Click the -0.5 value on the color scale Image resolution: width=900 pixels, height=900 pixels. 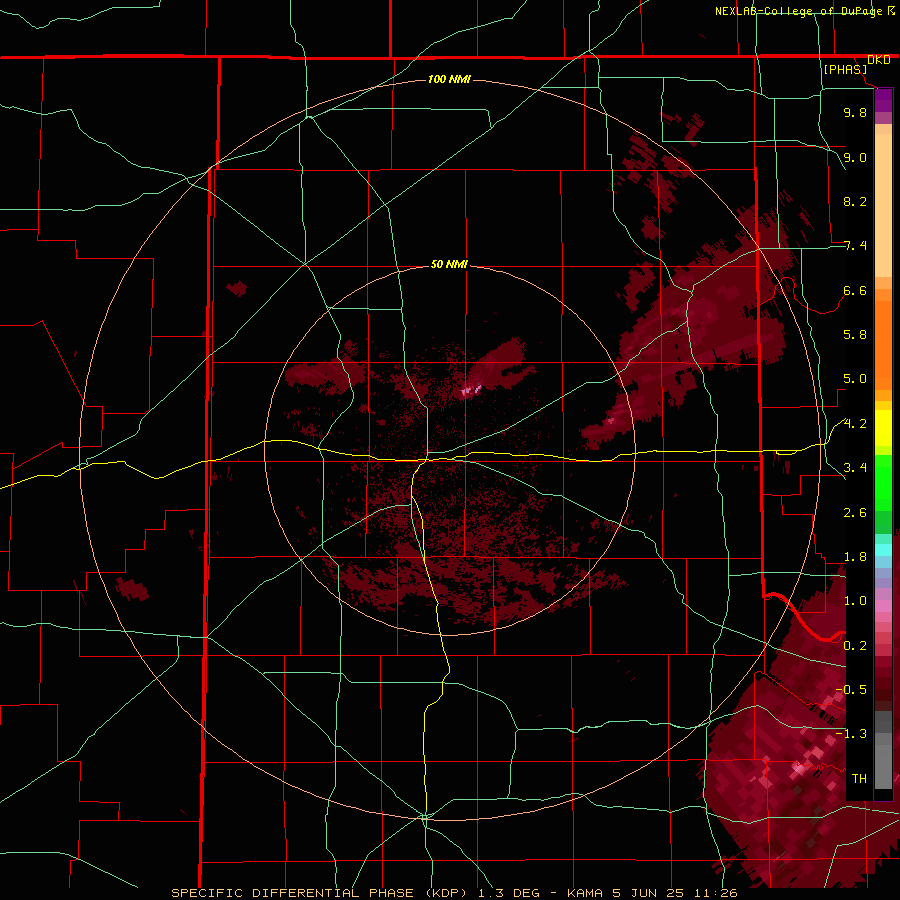[x=851, y=690]
